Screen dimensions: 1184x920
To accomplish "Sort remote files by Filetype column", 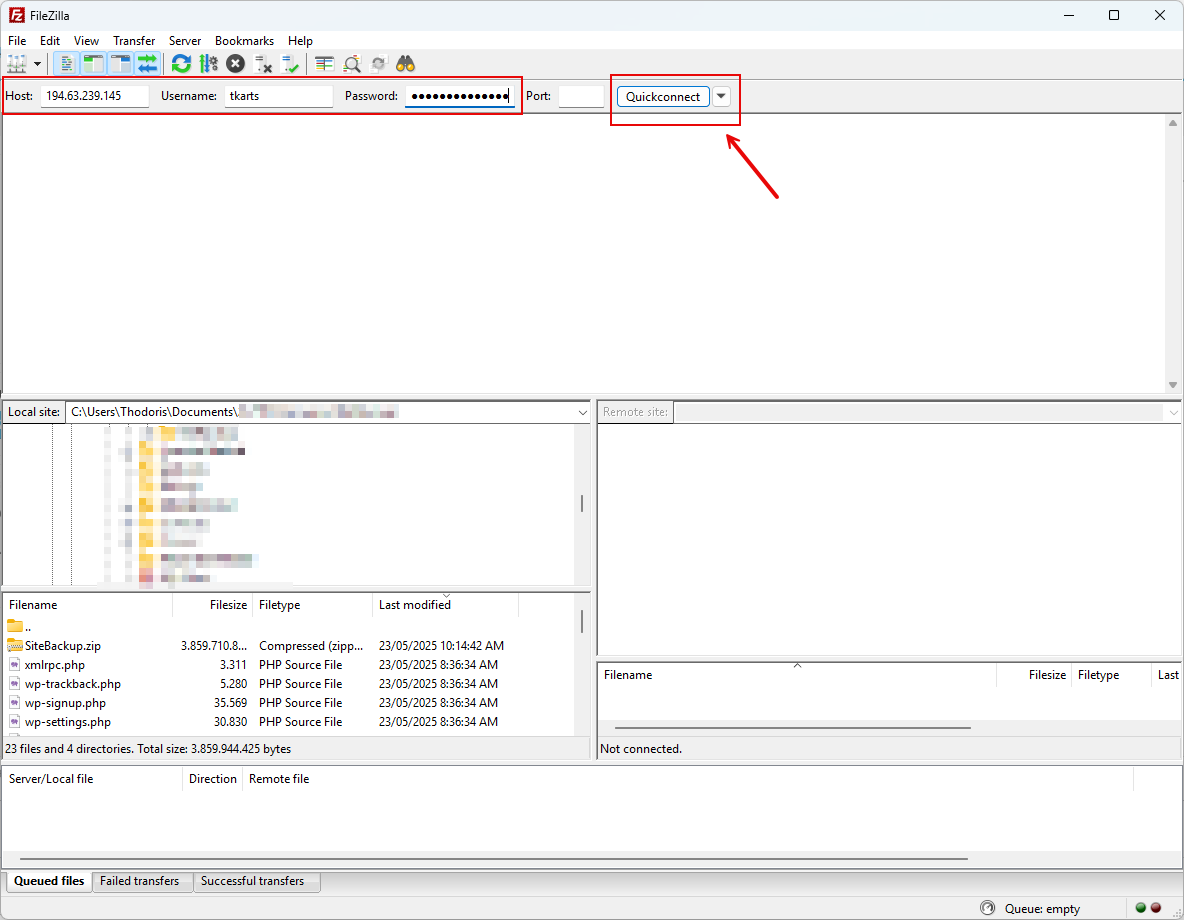I will 1112,675.
